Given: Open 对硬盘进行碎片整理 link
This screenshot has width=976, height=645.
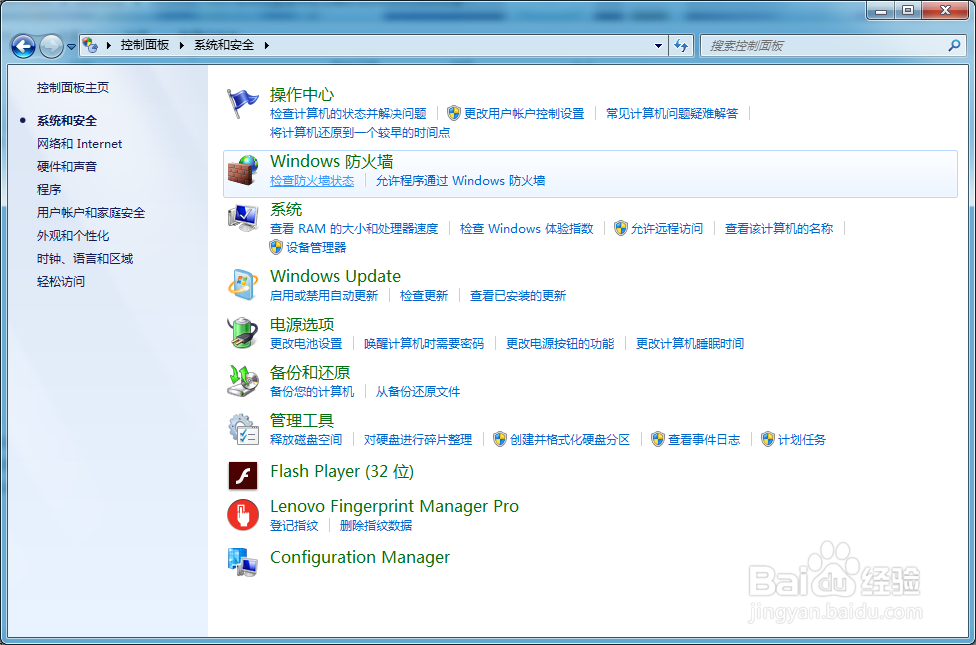Looking at the screenshot, I should [418, 440].
